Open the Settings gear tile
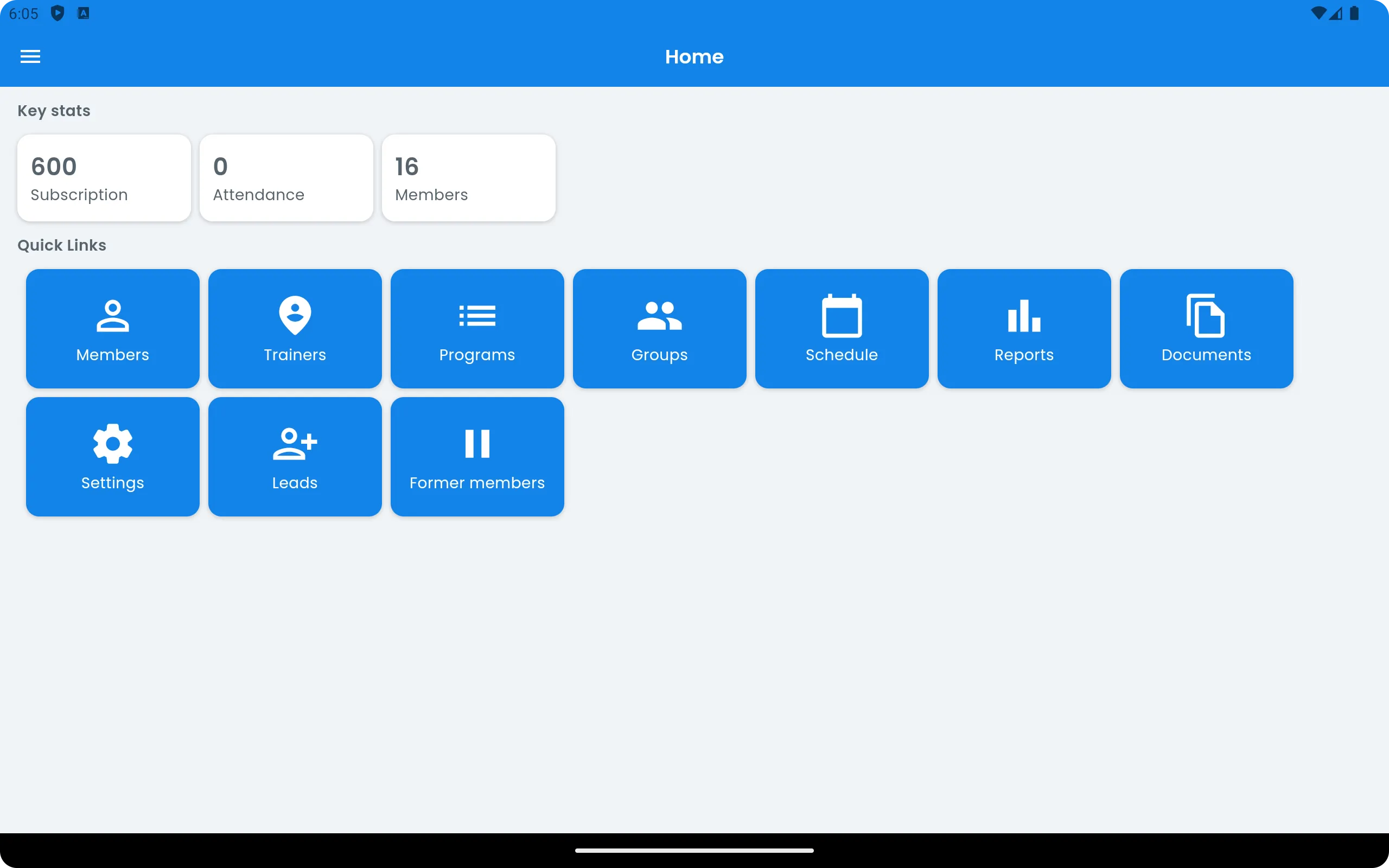1389x868 pixels. 112,456
